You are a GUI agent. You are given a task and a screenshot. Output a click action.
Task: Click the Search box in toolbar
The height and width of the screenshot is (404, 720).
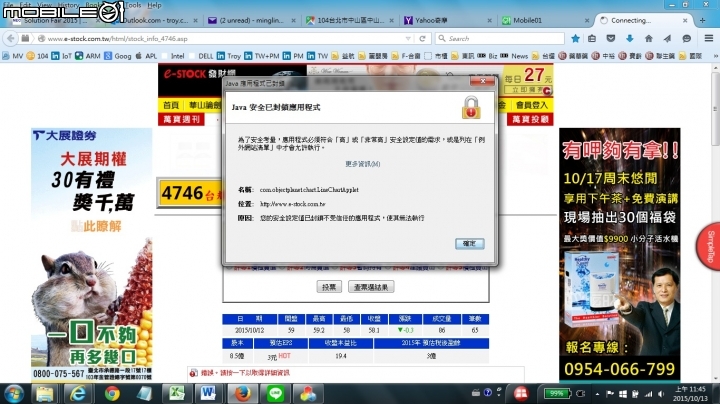(500, 39)
